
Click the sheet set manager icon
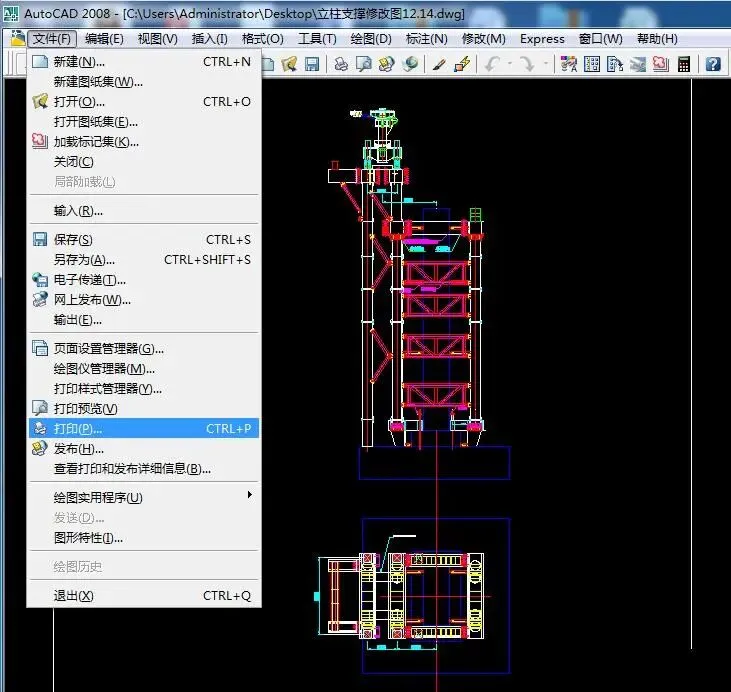click(638, 64)
